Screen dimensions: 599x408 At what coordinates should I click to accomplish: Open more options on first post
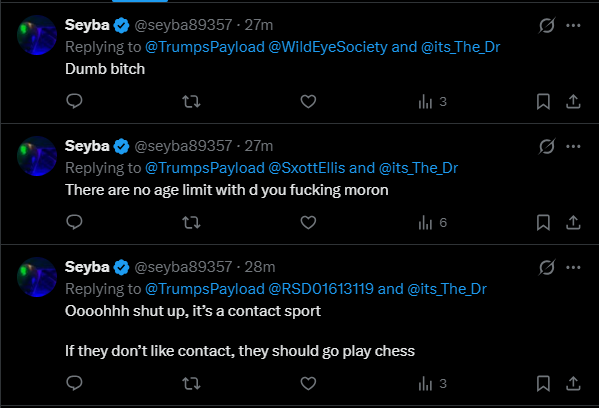coord(573,26)
